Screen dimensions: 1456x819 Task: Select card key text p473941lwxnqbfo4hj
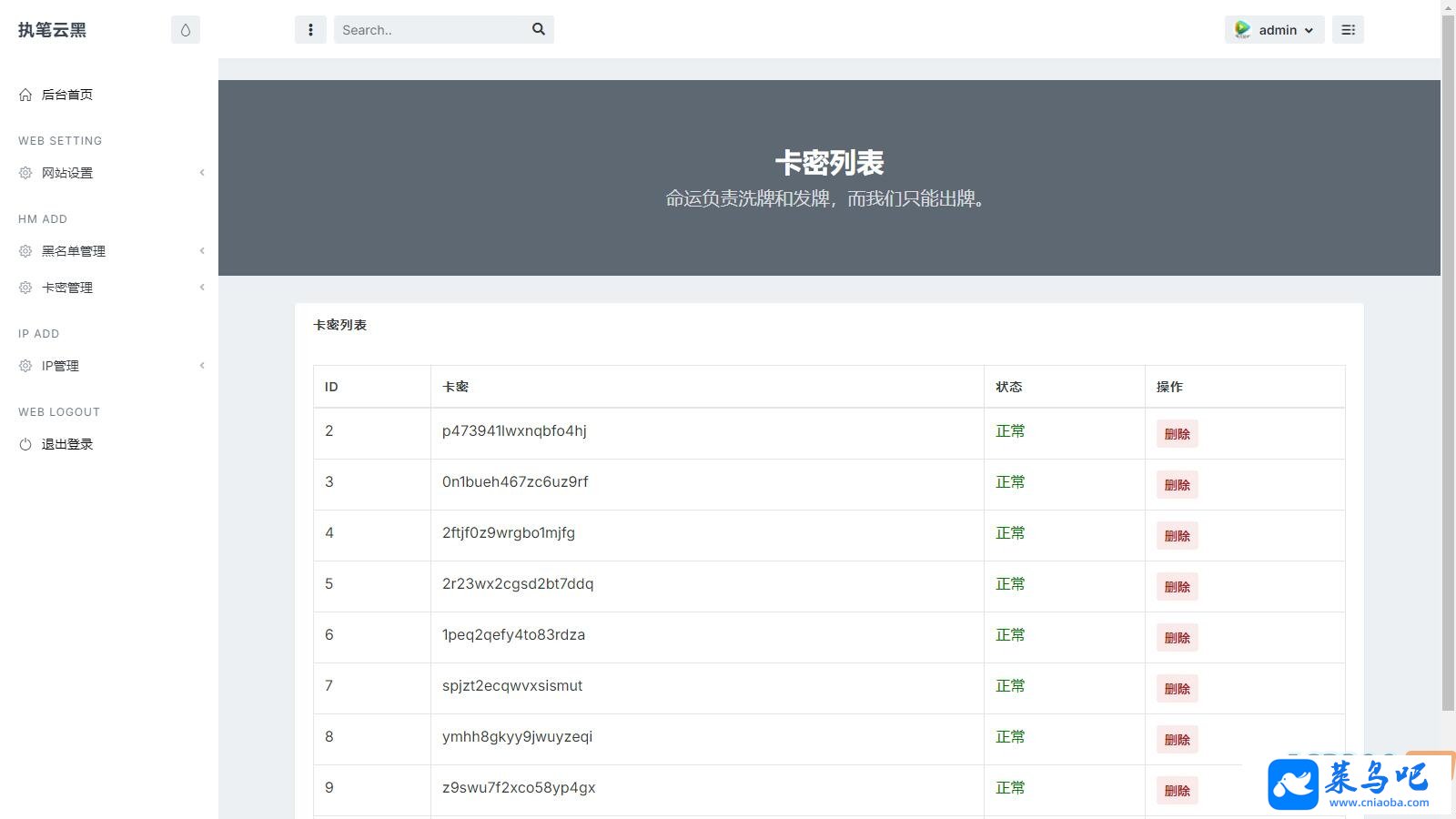point(514,430)
